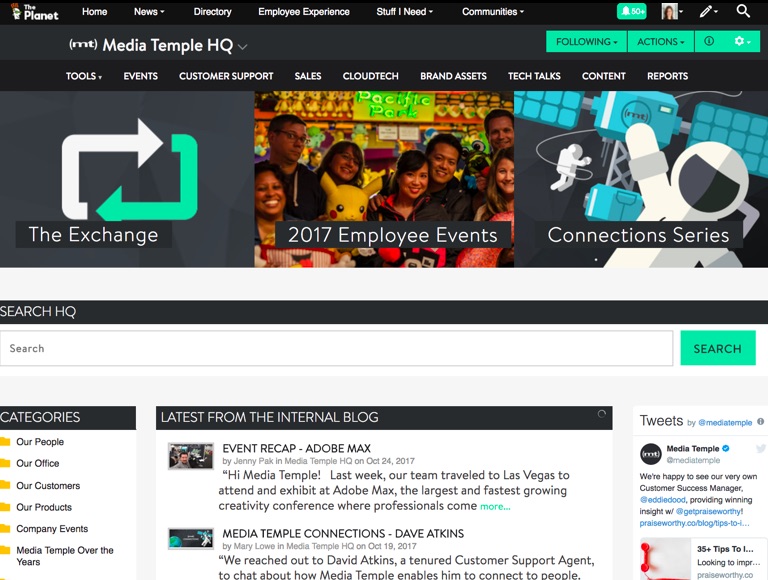Open the user avatar menu
Viewport: 768px width, 580px height.
point(671,12)
